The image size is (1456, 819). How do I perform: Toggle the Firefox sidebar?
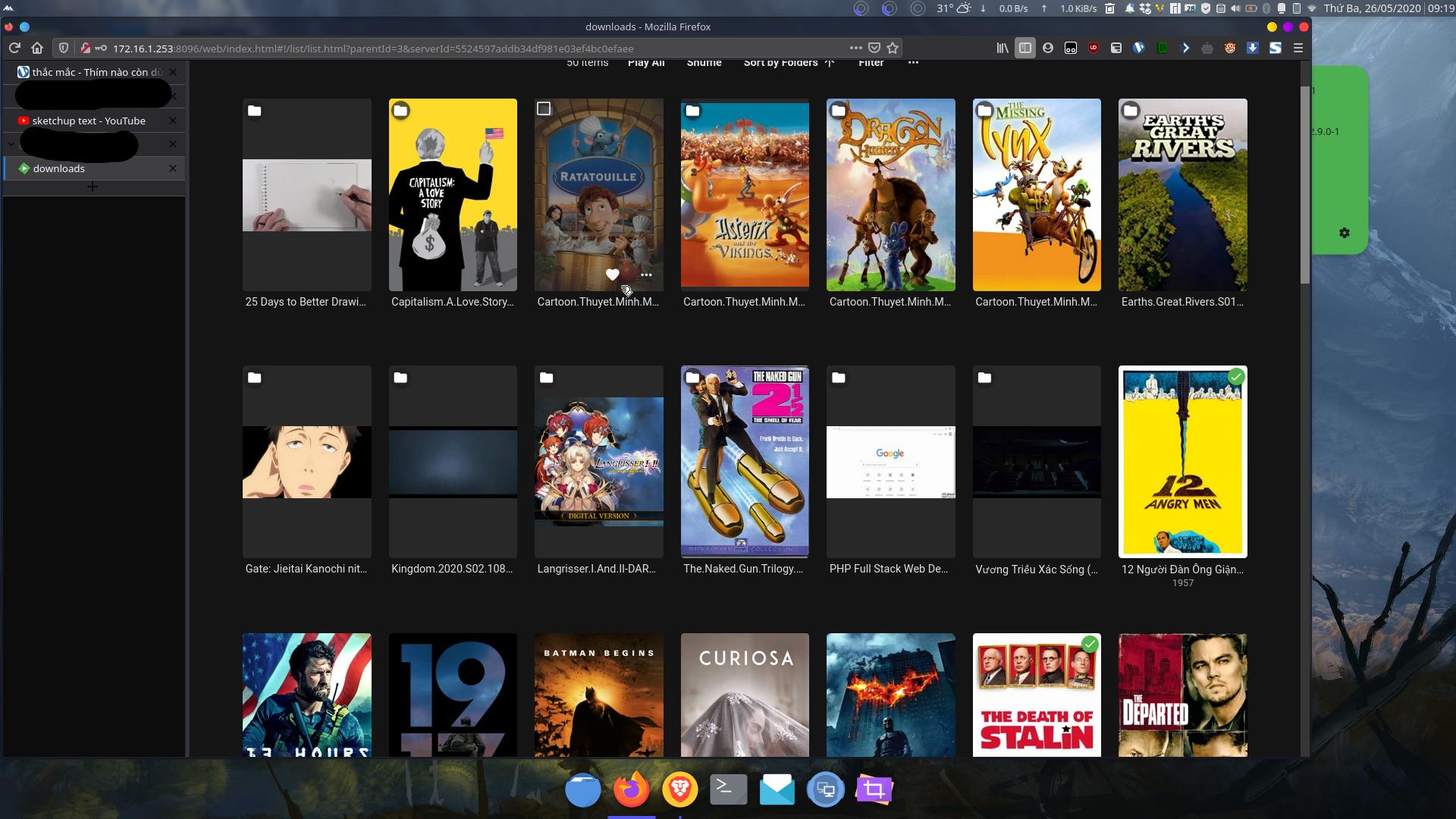click(1025, 48)
